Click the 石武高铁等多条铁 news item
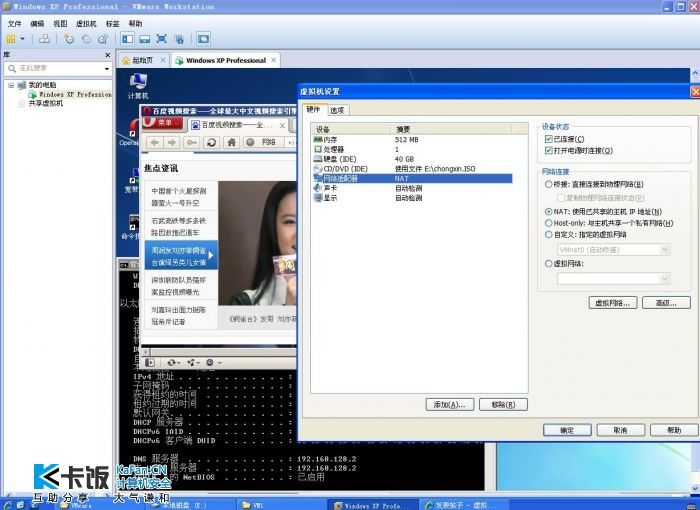The height and width of the screenshot is (510, 700). tap(179, 226)
